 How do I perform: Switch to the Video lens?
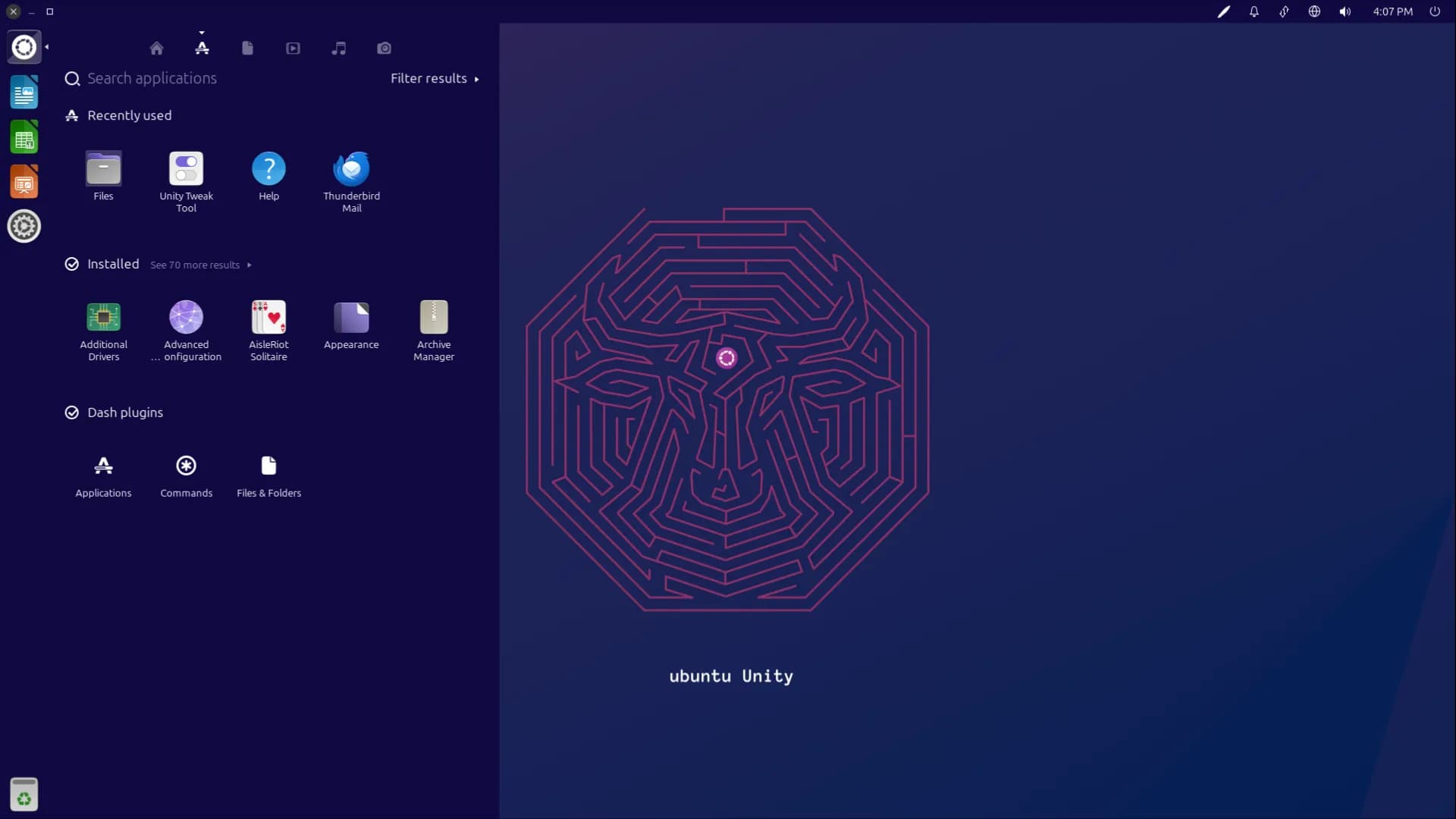click(293, 48)
